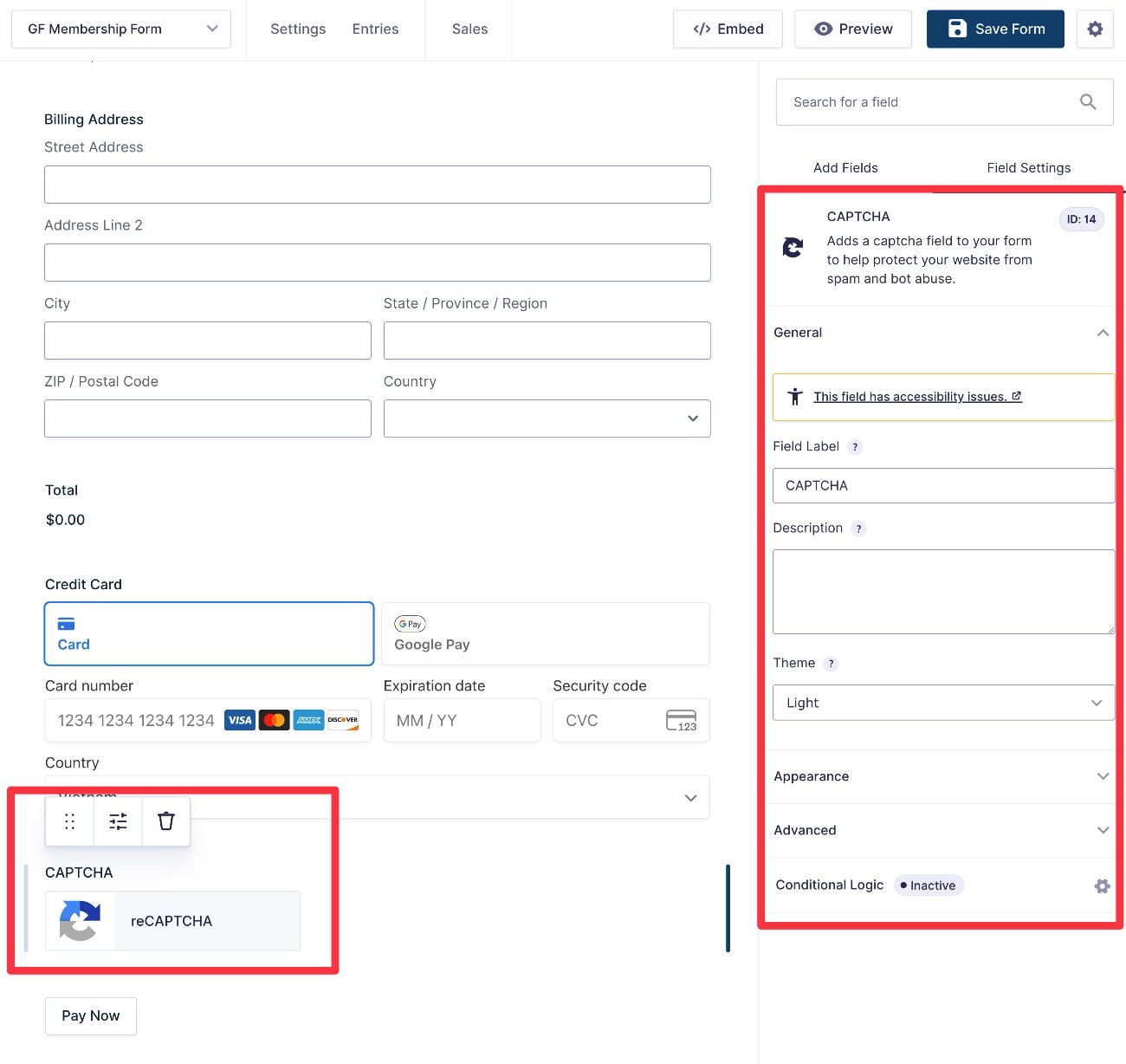Click Description help question mark icon

coord(858,529)
